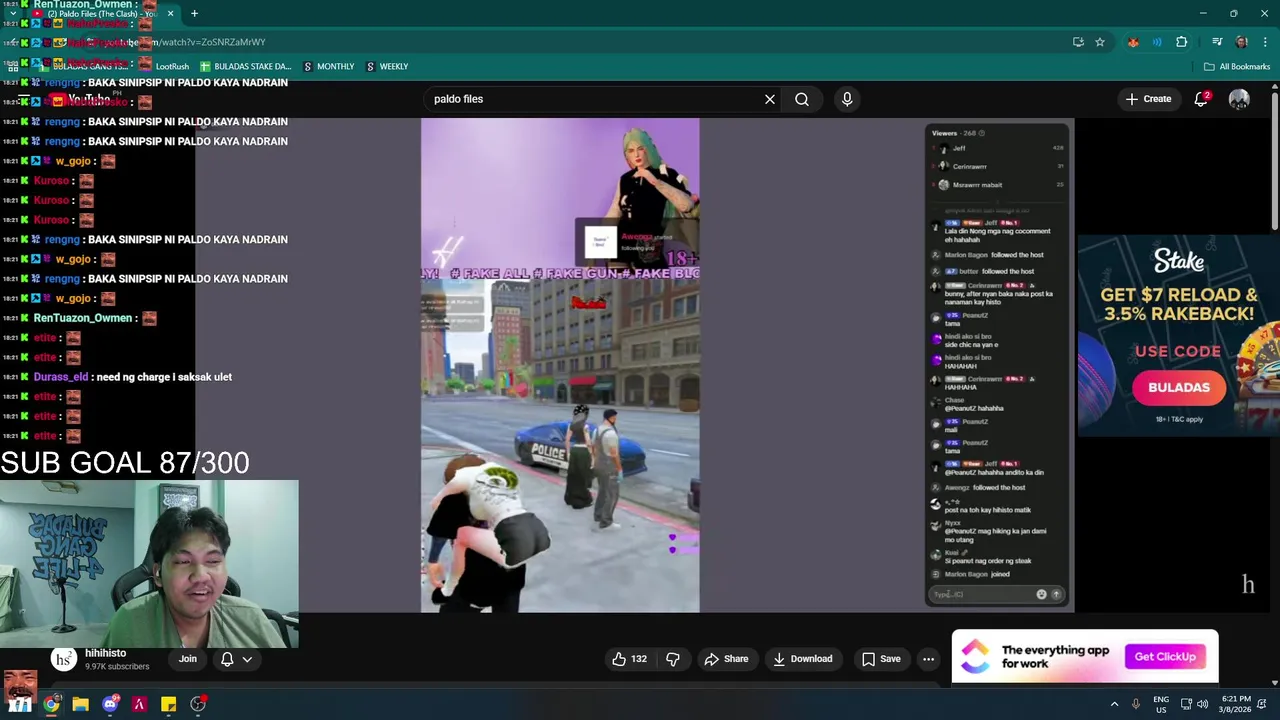Open the YouTube Create button
Viewport: 1280px width, 720px height.
click(1148, 99)
